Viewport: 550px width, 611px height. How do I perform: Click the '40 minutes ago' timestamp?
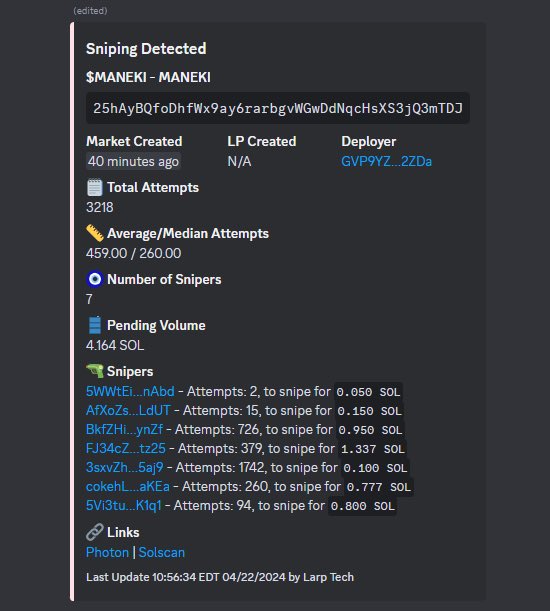133,161
